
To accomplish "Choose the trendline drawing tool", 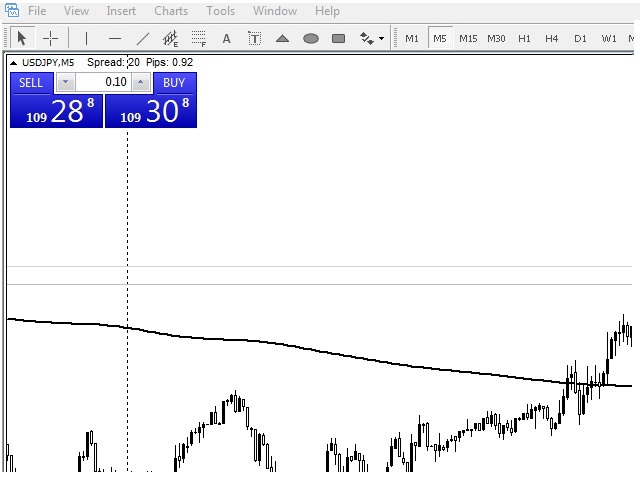I will point(142,39).
